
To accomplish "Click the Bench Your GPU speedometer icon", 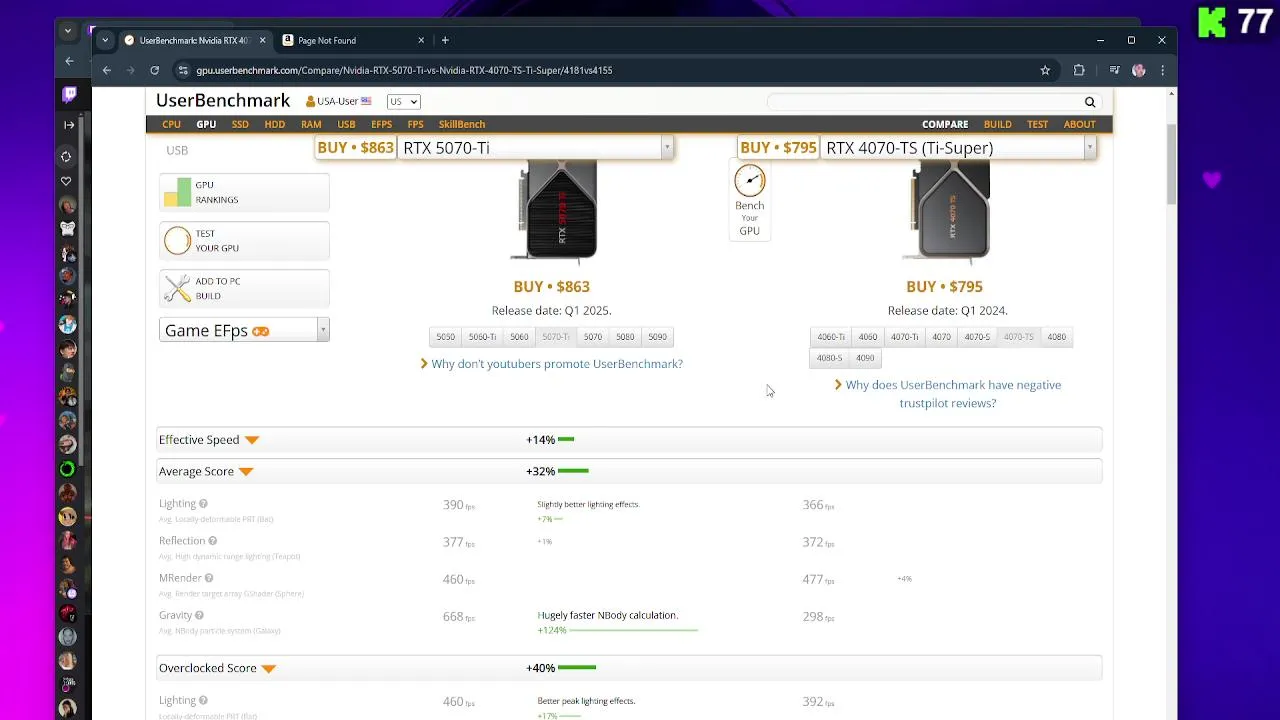I will click(749, 181).
